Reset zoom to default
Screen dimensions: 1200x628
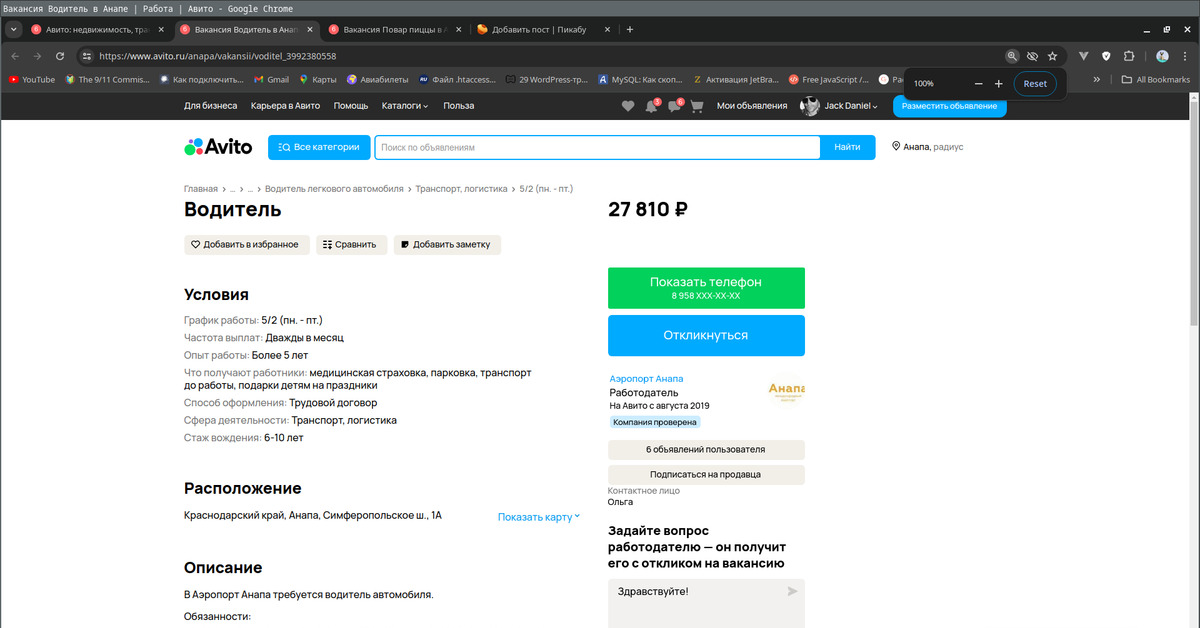[x=1035, y=84]
